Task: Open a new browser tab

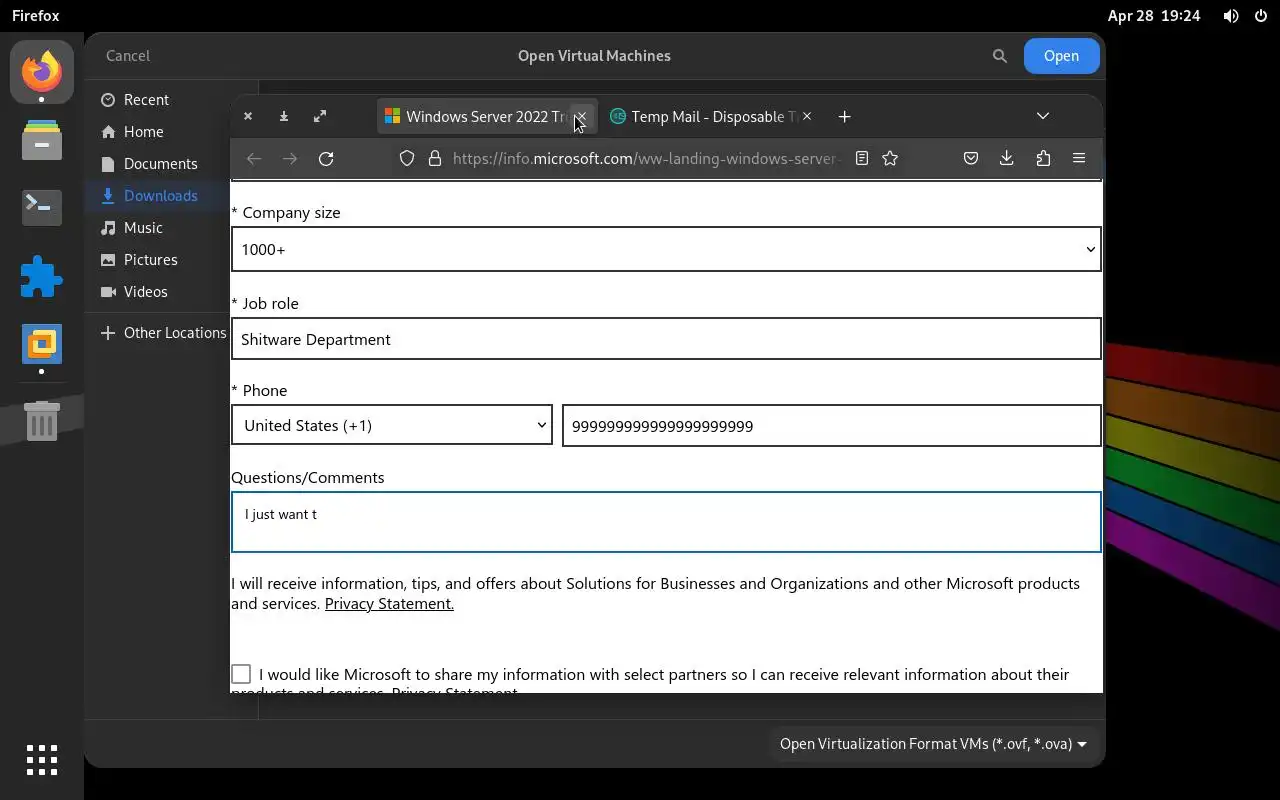Action: point(844,116)
